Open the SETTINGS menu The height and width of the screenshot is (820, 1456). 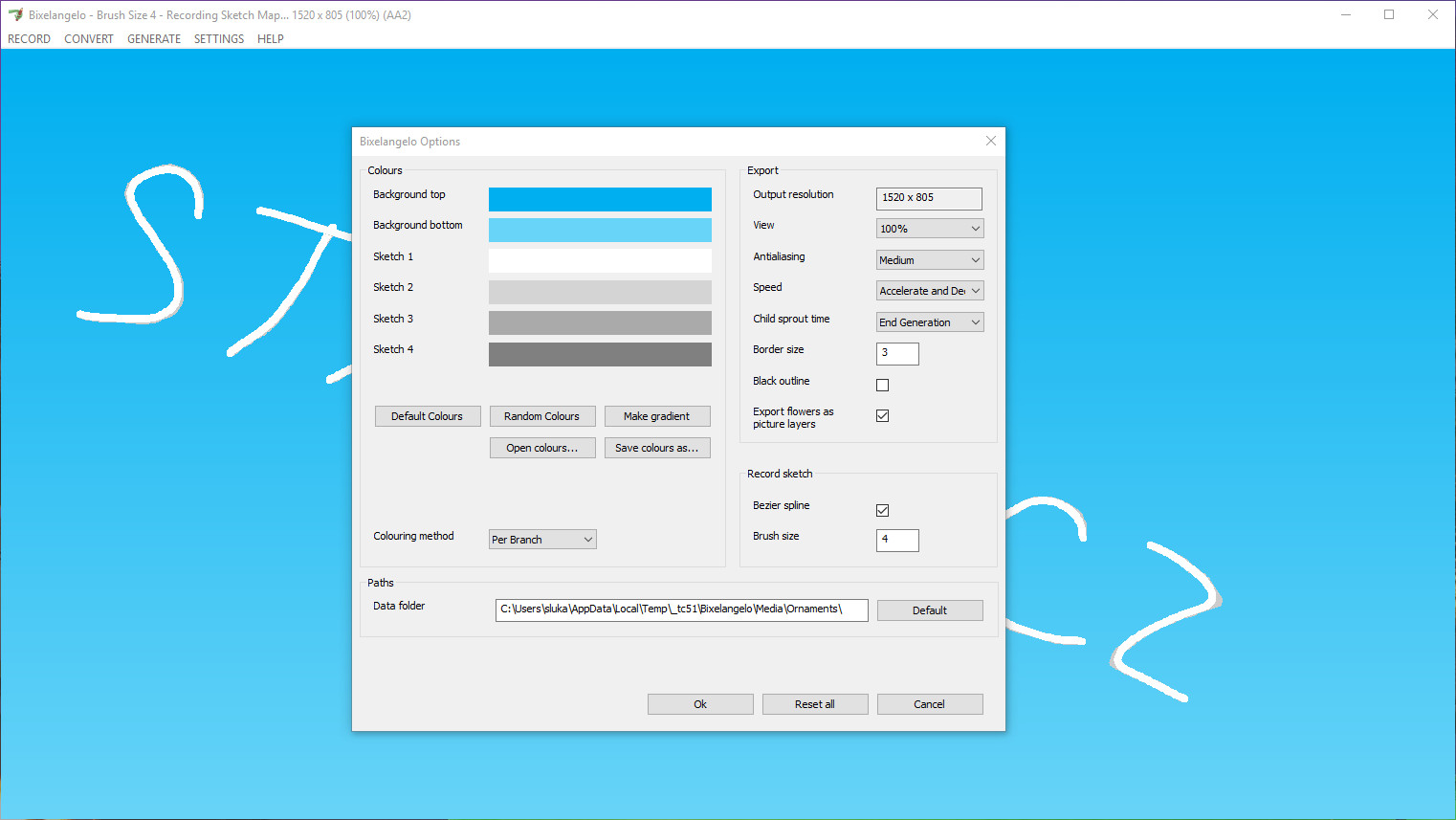pyautogui.click(x=219, y=39)
